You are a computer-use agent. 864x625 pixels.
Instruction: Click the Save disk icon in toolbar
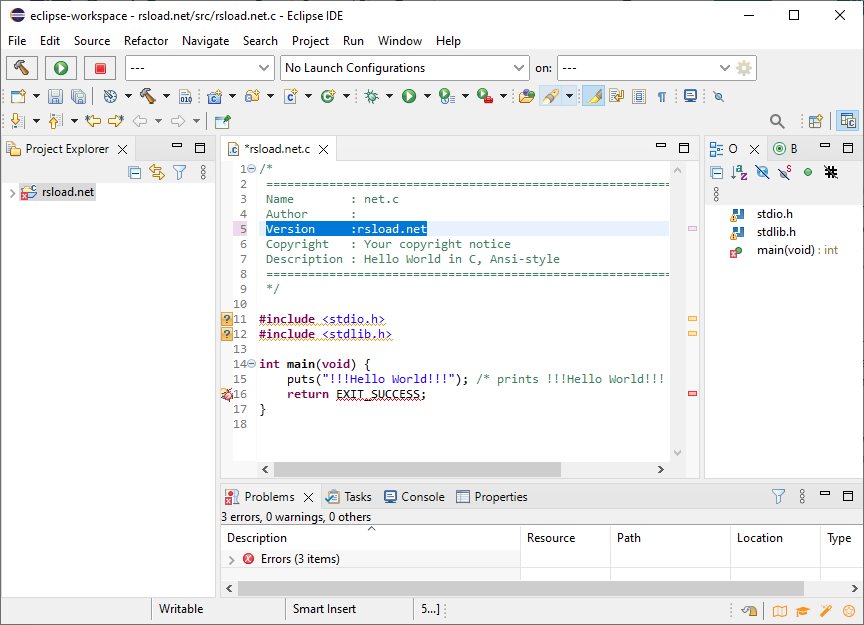(x=55, y=96)
